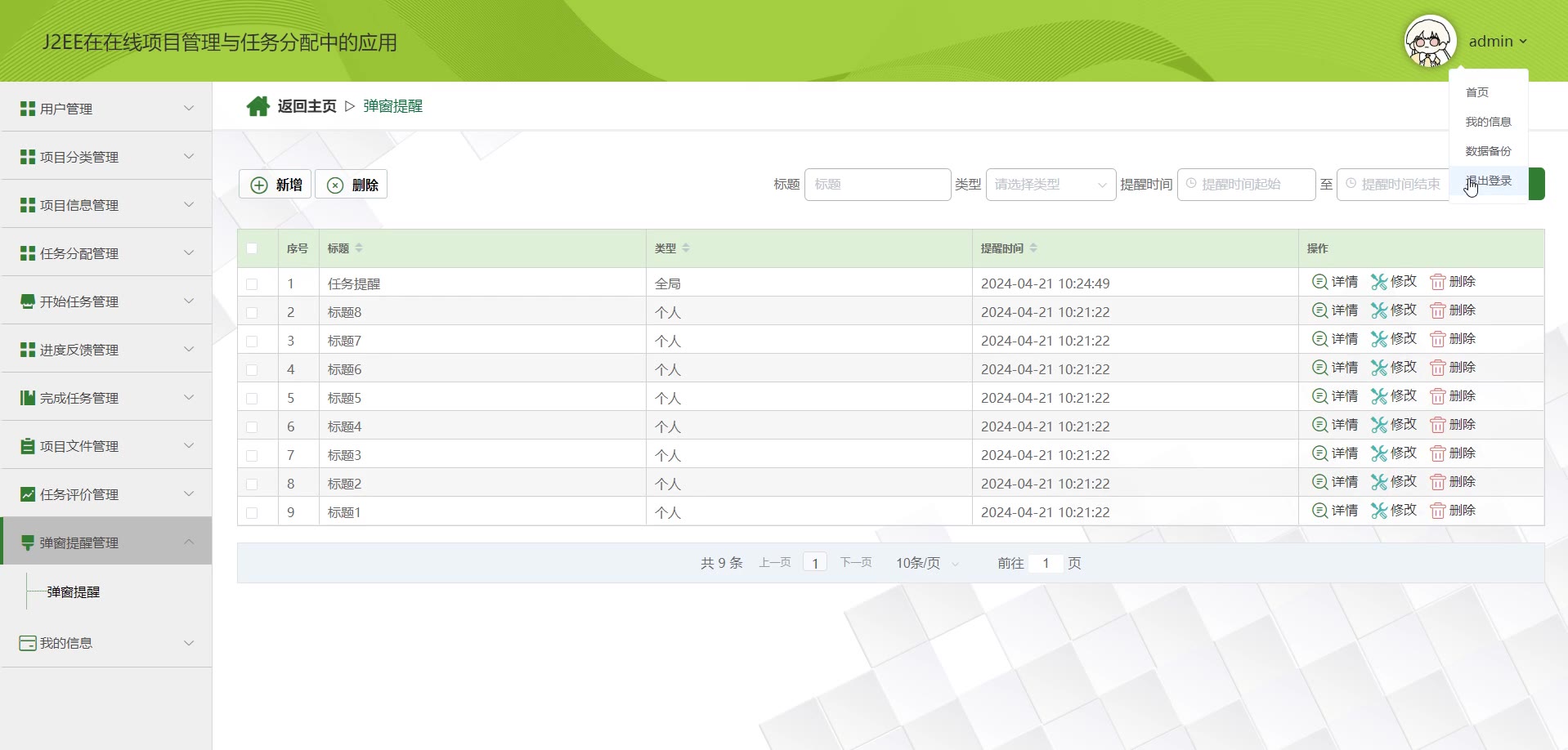1568x750 pixels.
Task: Delete row 标题6 with trash icon
Action: tap(1453, 368)
